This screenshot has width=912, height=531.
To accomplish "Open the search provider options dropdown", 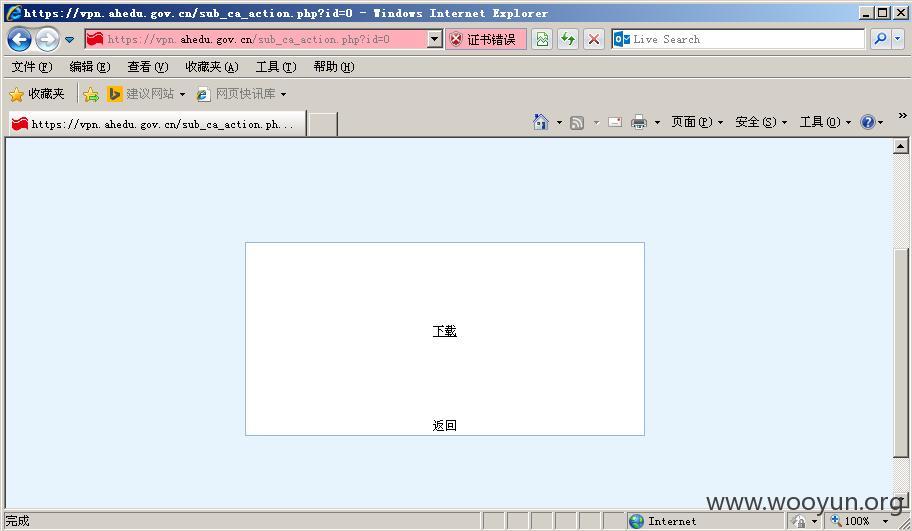I will [x=897, y=39].
